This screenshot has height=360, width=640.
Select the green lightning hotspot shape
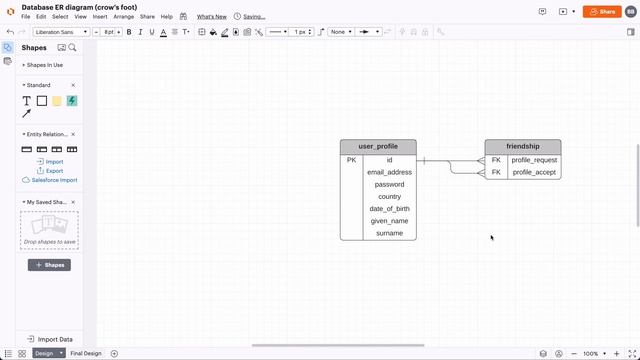(x=72, y=100)
